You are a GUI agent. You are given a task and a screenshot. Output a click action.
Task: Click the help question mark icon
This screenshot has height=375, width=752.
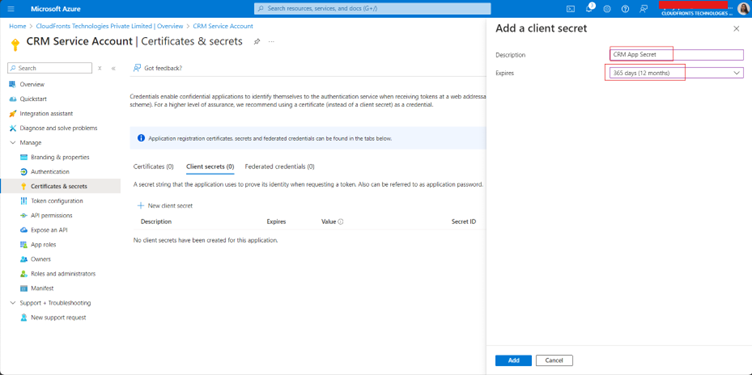(x=625, y=9)
